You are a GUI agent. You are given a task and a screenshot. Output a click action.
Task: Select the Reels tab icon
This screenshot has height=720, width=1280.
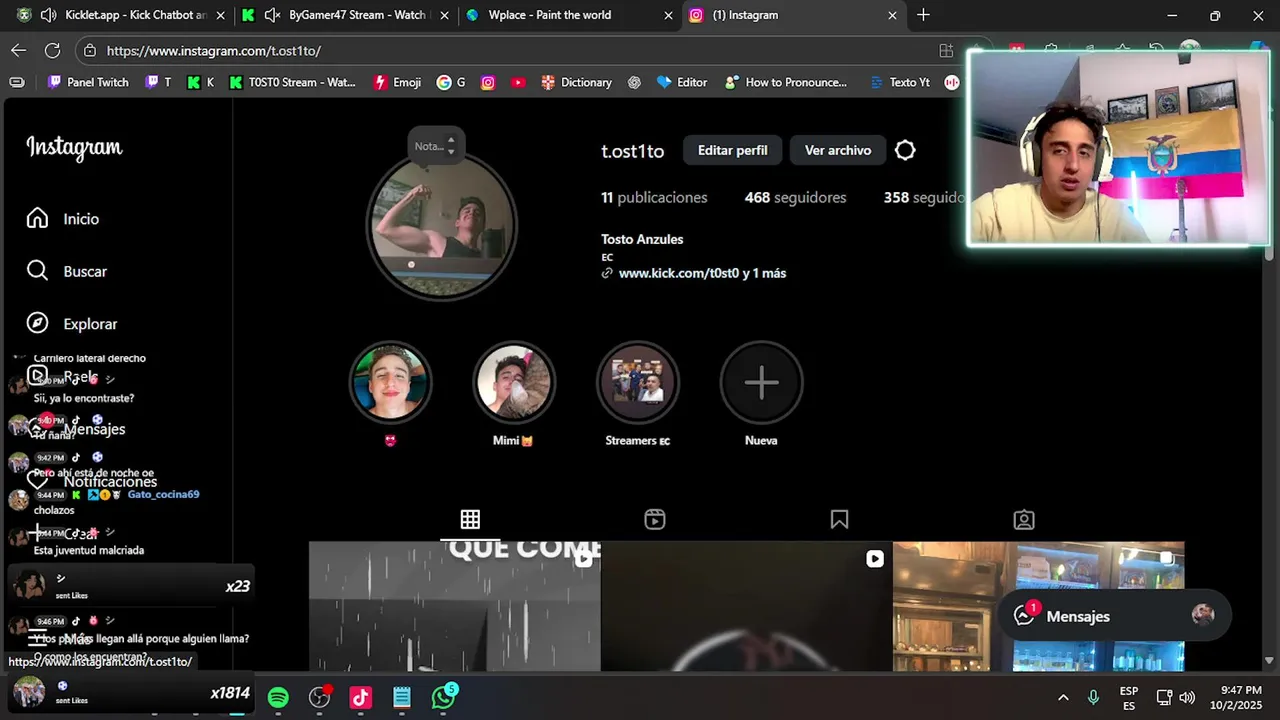(655, 519)
